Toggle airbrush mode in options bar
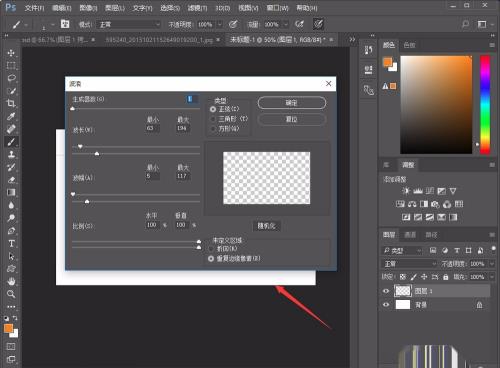 coord(299,24)
